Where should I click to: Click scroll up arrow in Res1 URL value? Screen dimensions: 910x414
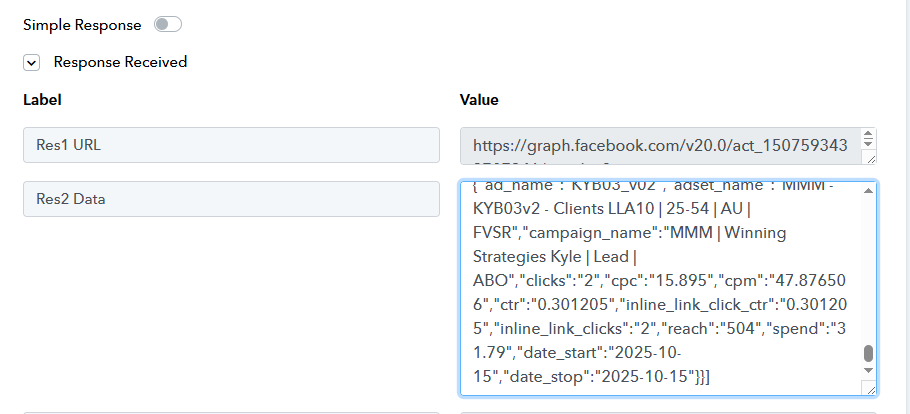point(868,135)
